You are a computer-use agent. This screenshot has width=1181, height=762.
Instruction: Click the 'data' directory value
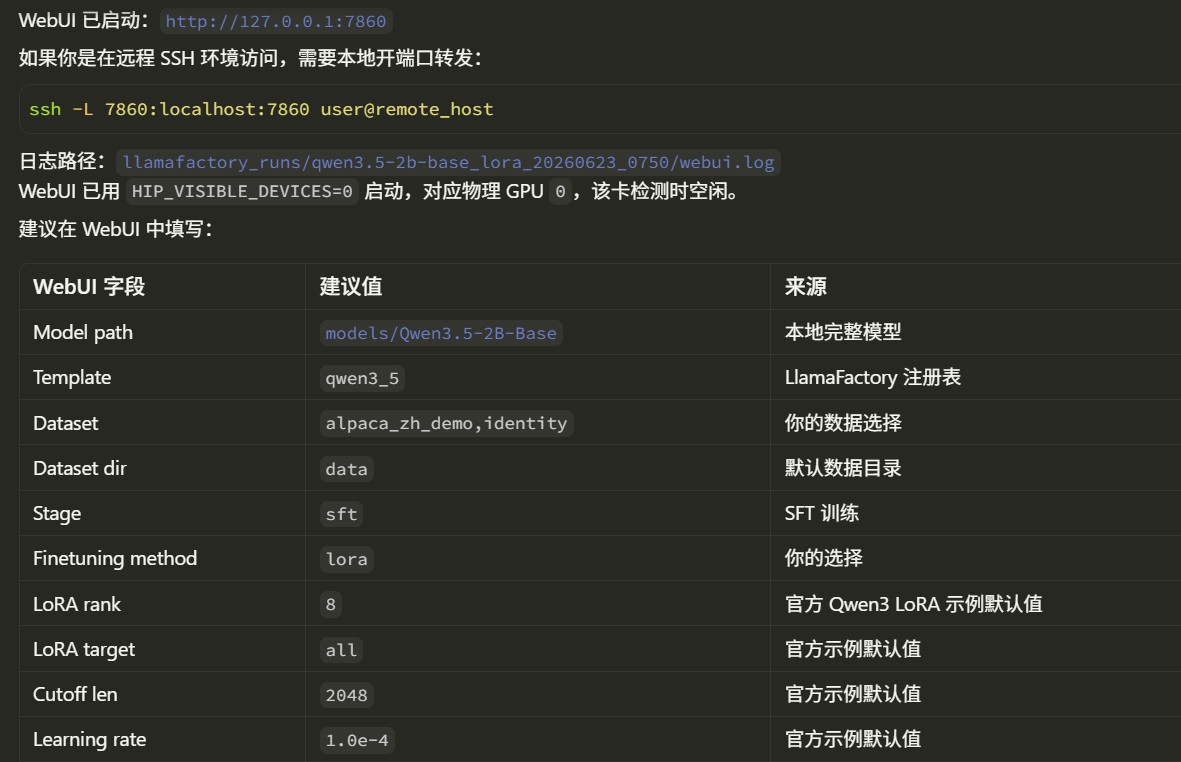point(346,469)
